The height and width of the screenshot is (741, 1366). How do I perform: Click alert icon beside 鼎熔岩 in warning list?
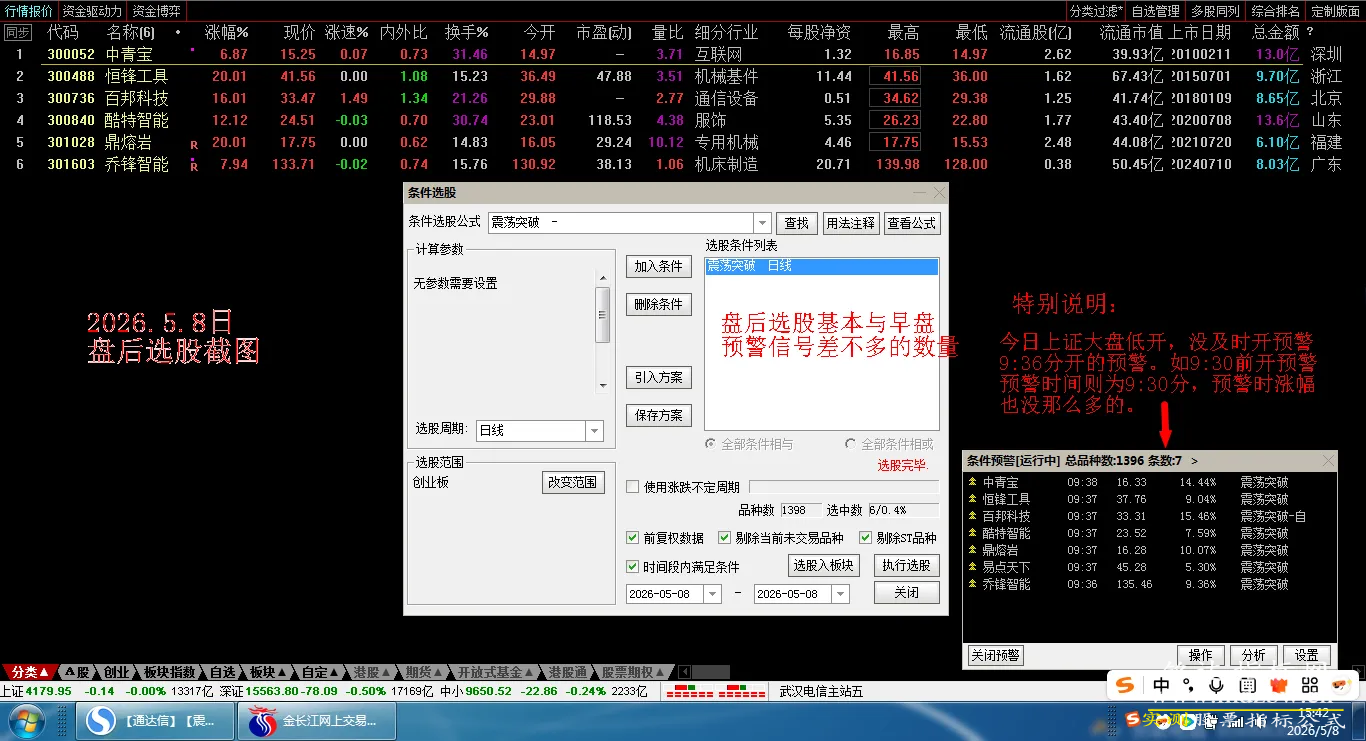tap(973, 550)
